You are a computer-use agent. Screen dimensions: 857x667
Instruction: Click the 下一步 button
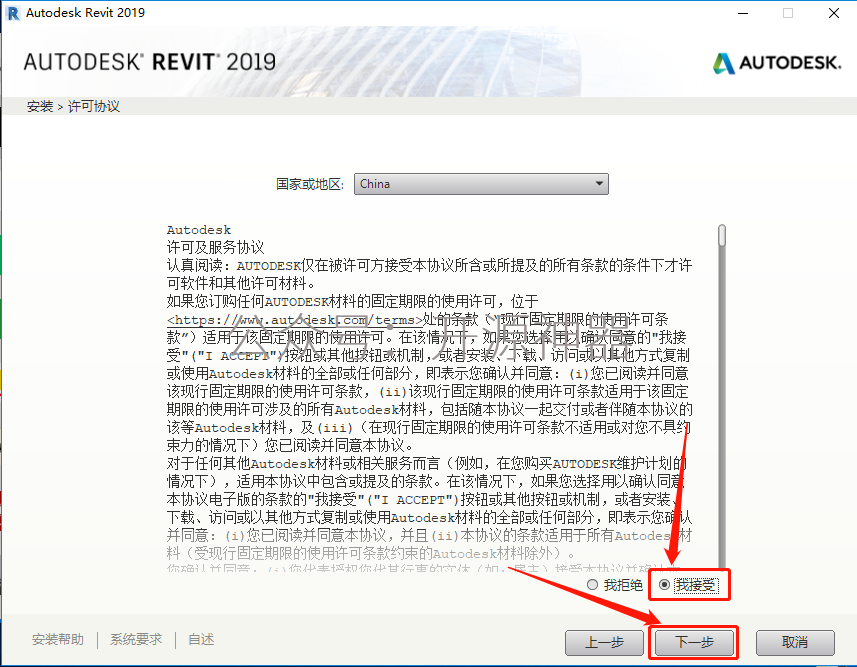pyautogui.click(x=694, y=642)
